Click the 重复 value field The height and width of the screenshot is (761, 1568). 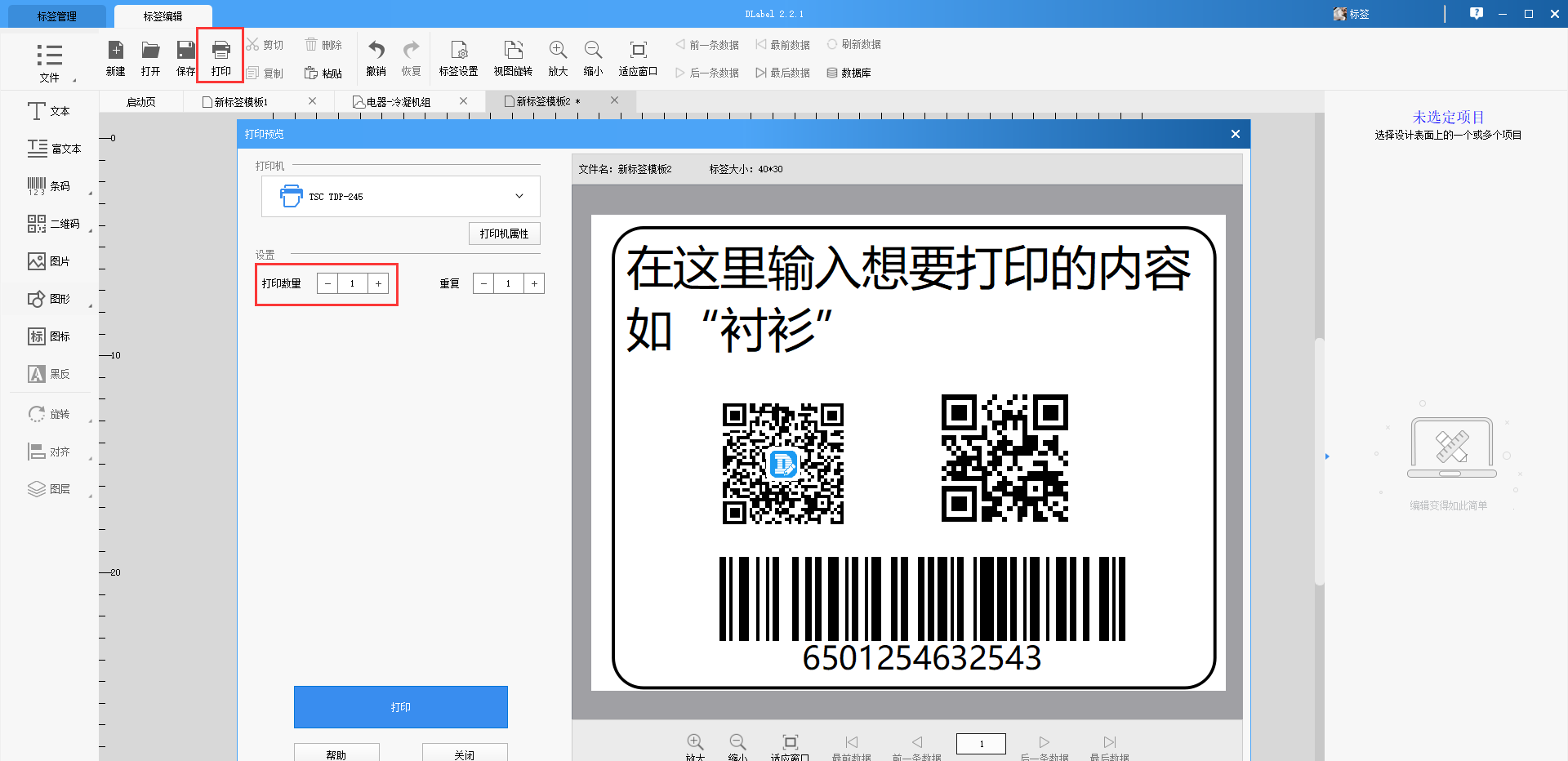point(508,283)
